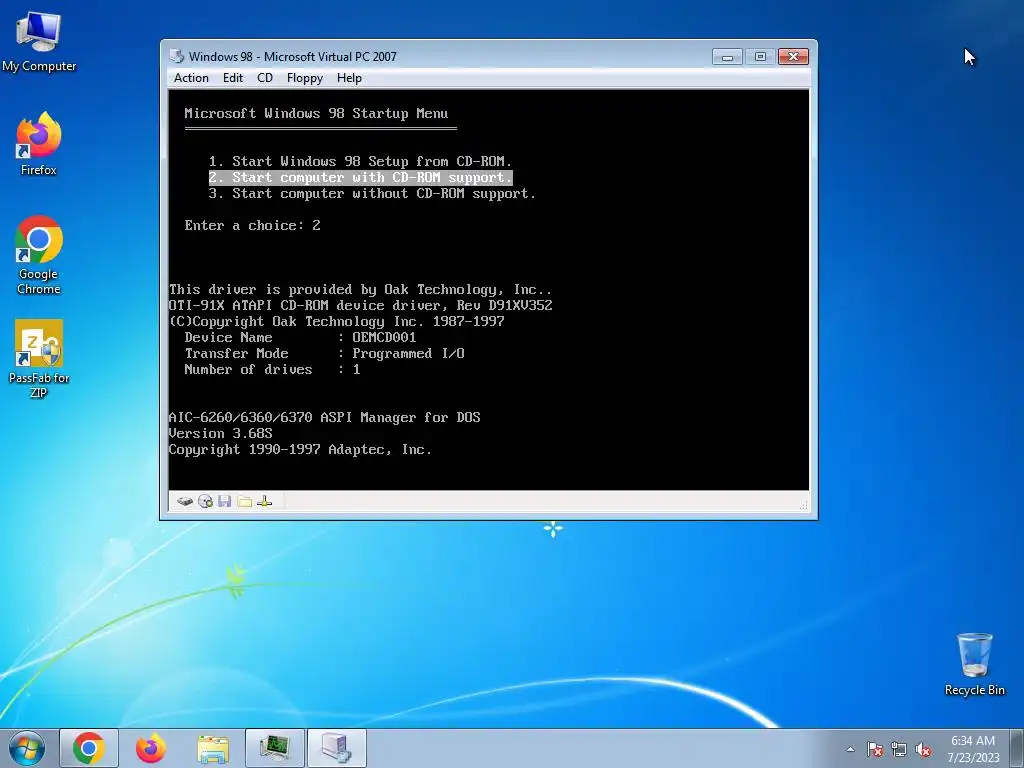Click the shared folders status icon in Virtual PC
Viewport: 1024px width, 768px height.
pos(245,502)
